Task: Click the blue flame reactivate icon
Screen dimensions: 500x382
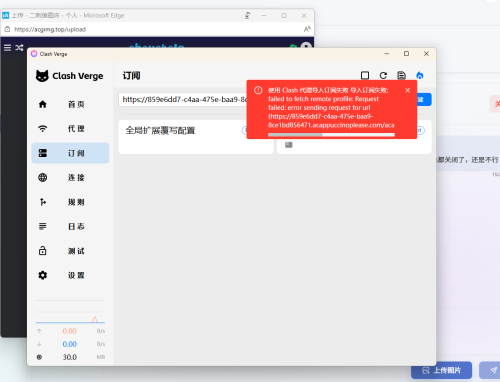Action: point(420,75)
